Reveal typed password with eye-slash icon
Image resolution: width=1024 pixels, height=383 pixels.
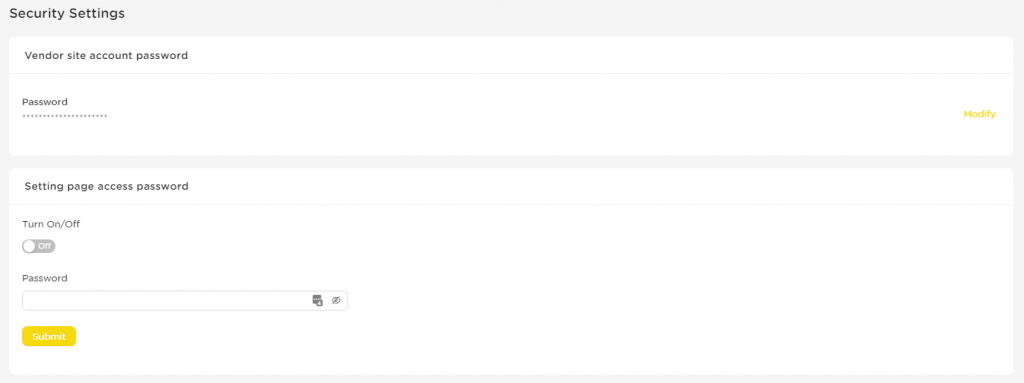336,301
